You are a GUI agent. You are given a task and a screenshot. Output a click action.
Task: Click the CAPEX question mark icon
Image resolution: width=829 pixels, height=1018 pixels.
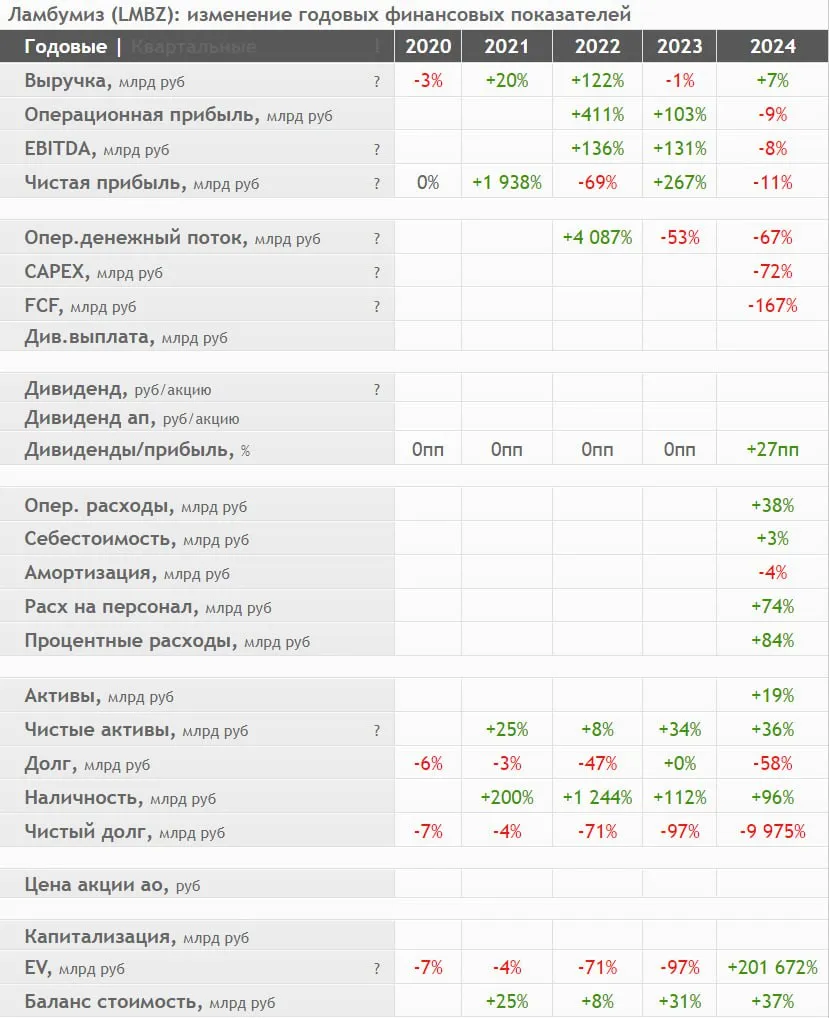(x=377, y=272)
